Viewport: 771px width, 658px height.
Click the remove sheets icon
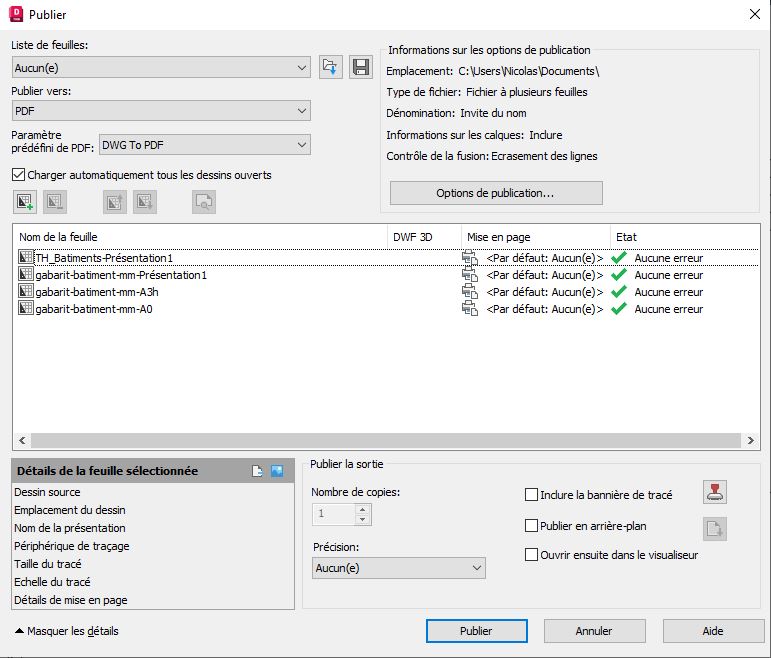(x=55, y=202)
